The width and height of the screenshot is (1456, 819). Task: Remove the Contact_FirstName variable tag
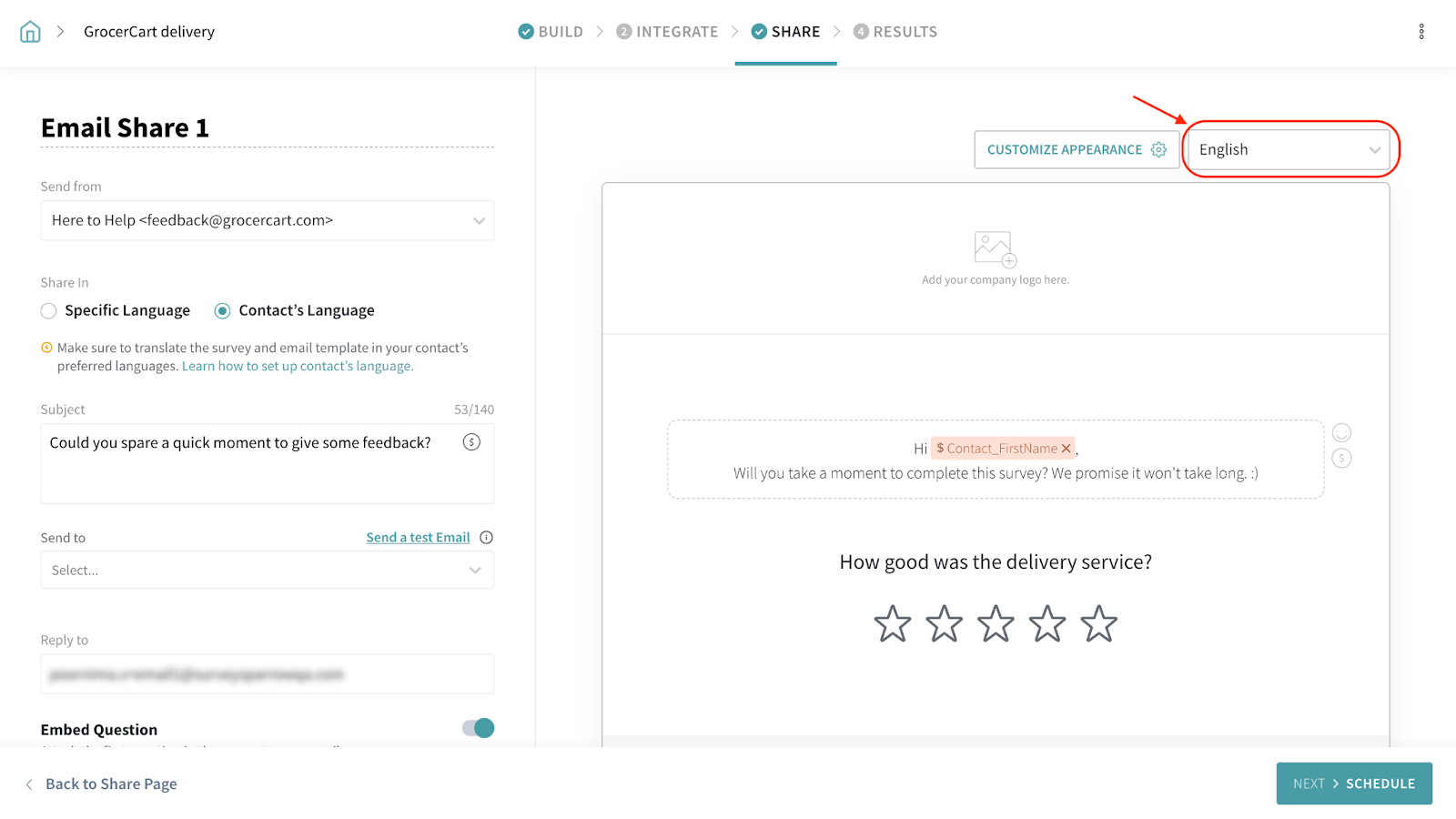[1066, 449]
